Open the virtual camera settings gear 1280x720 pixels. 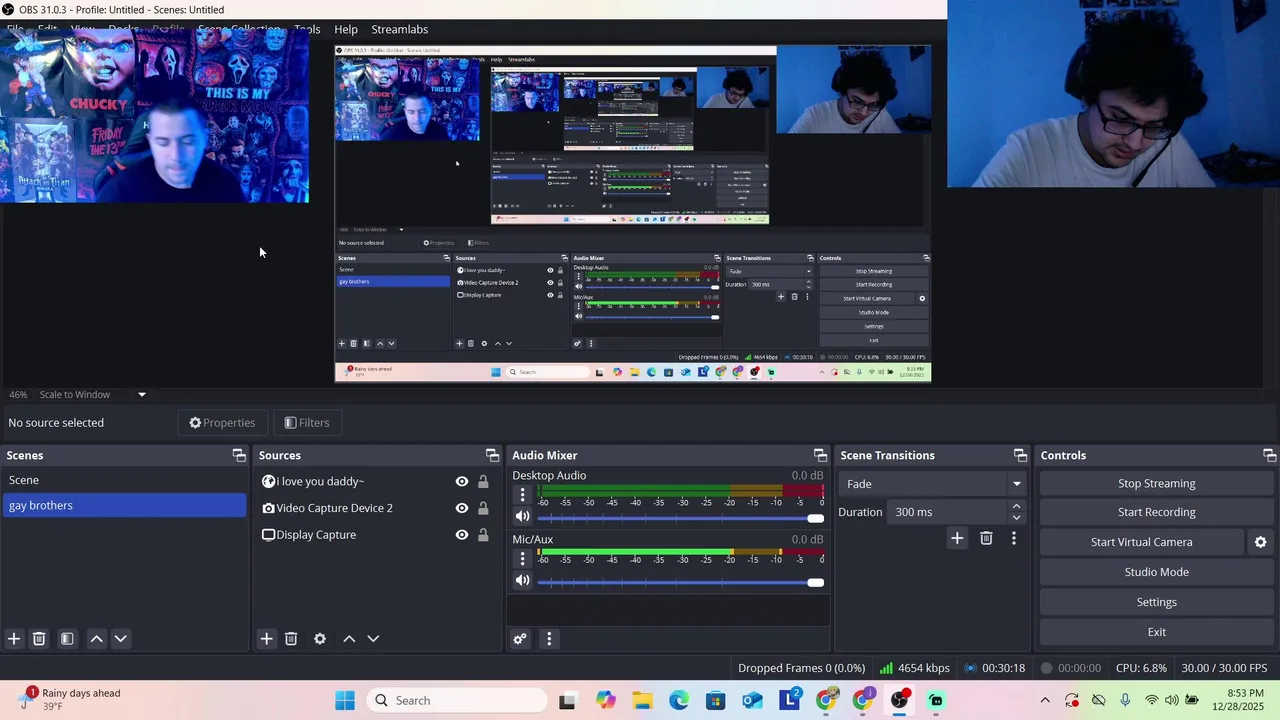[x=1260, y=542]
